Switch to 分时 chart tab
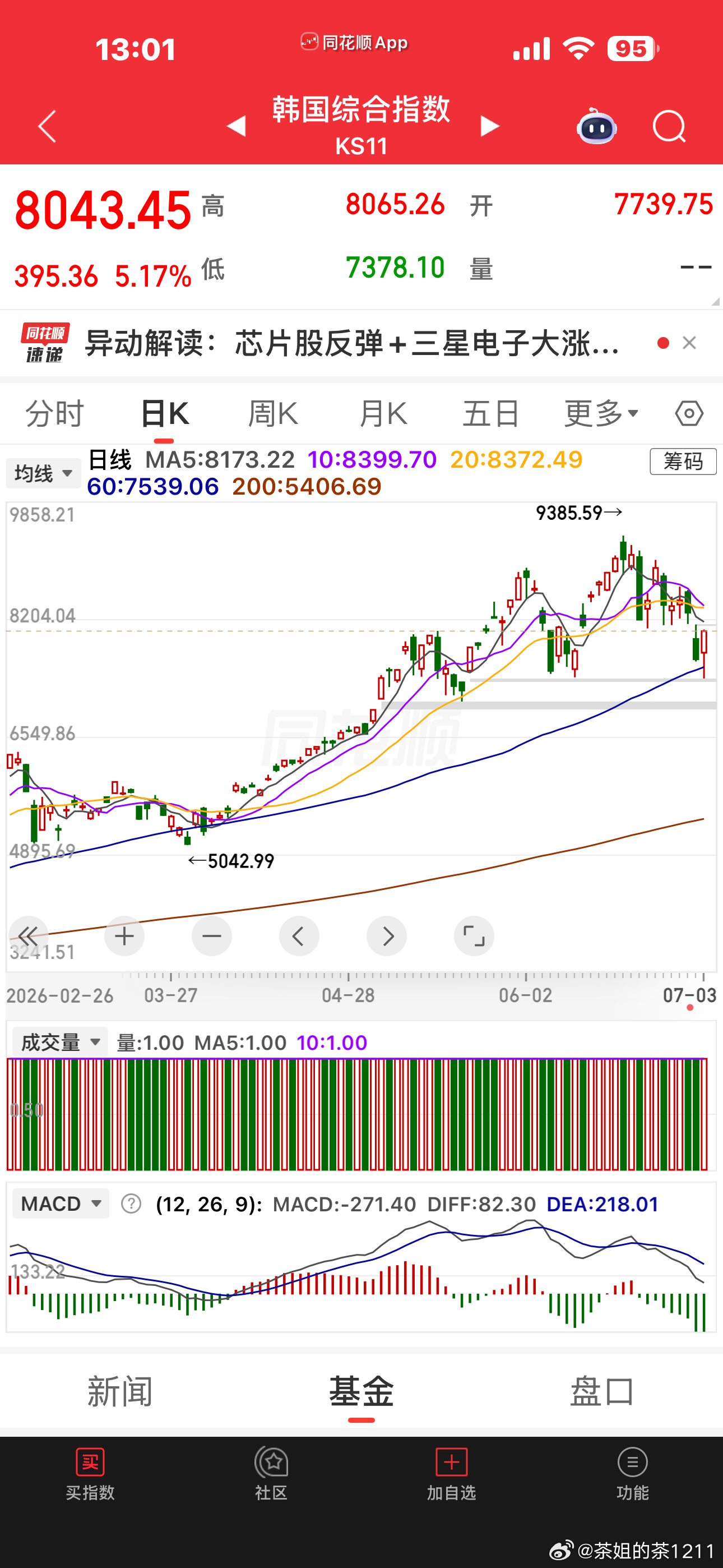The image size is (723, 1568). [x=54, y=414]
